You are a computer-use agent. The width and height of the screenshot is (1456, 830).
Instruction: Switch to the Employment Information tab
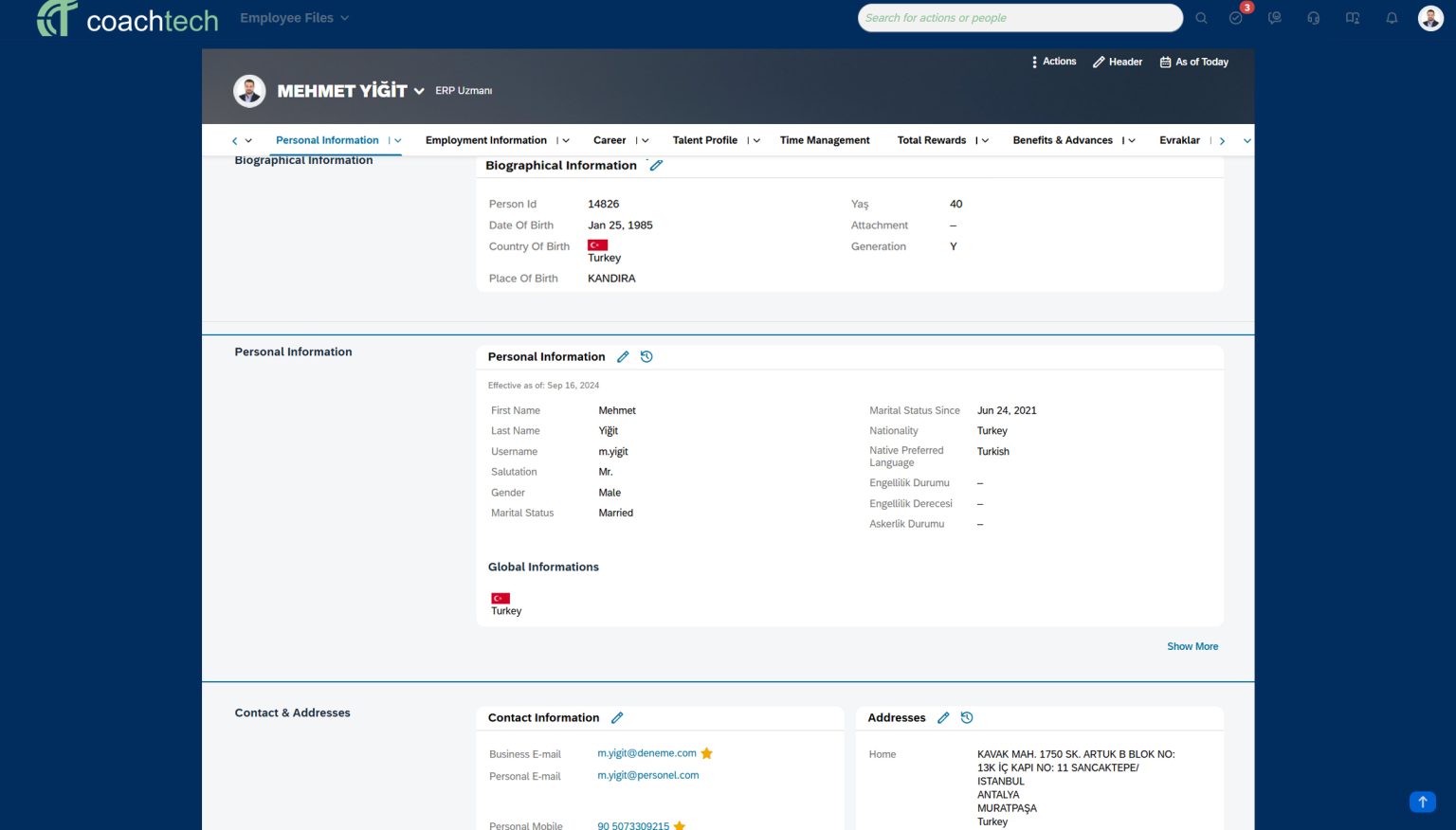[485, 140]
